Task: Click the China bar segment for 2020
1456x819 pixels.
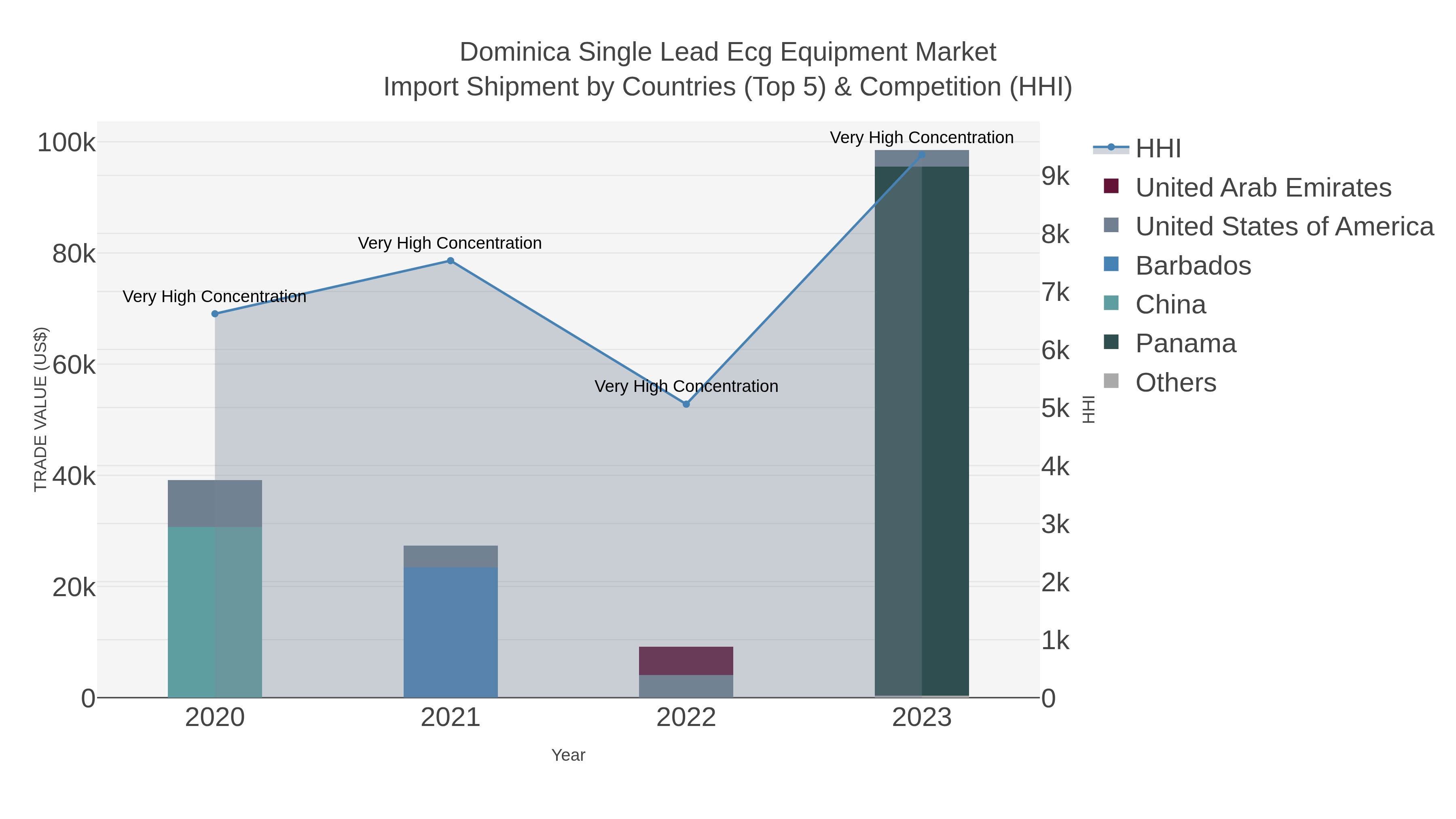Action: tap(215, 612)
